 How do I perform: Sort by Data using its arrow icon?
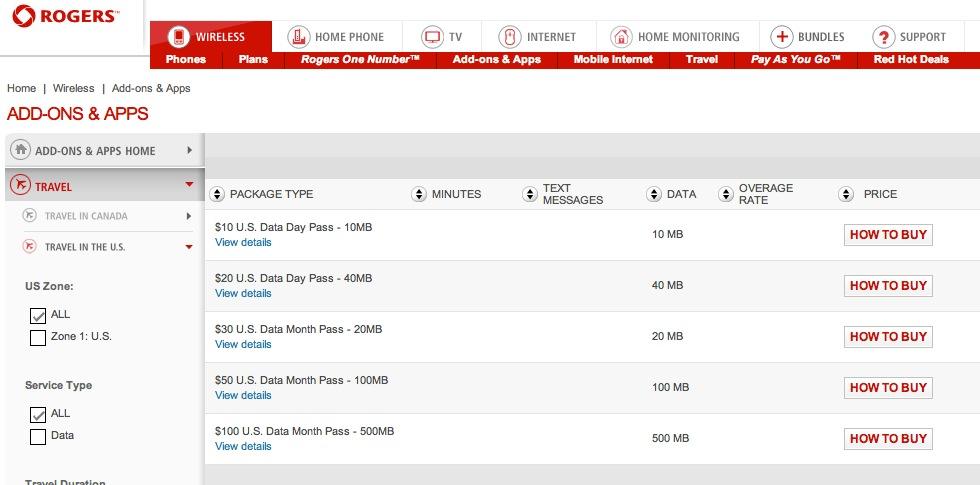point(653,194)
